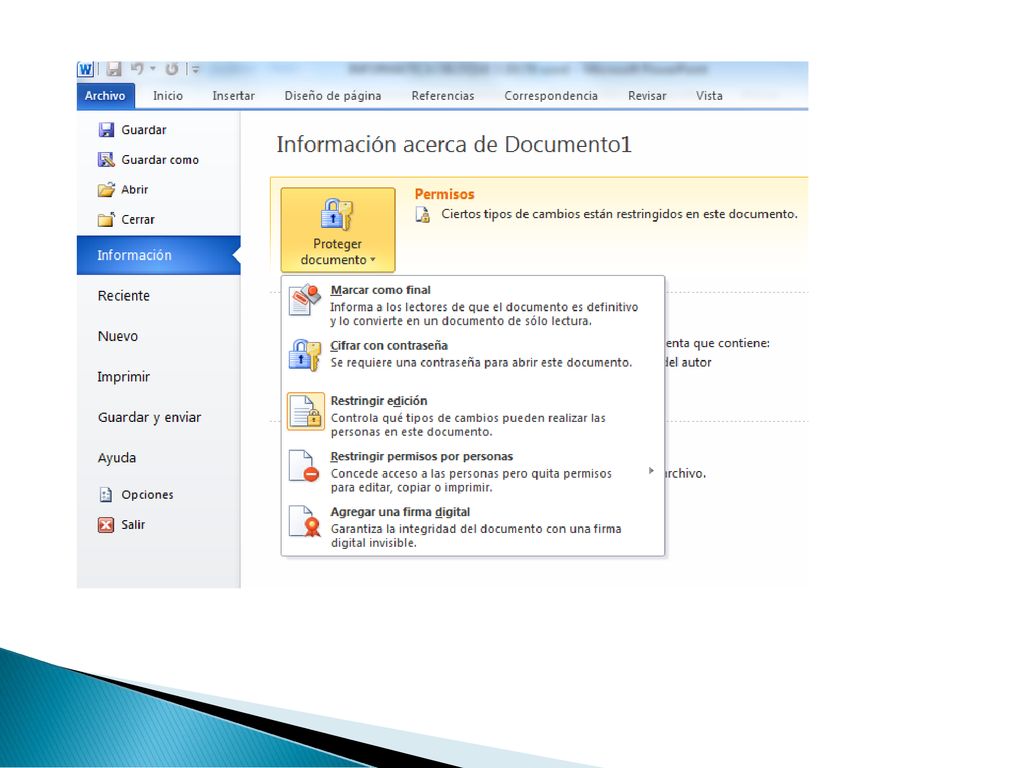Image resolution: width=1024 pixels, height=768 pixels.
Task: Open the Revisar tab
Action: pos(647,95)
